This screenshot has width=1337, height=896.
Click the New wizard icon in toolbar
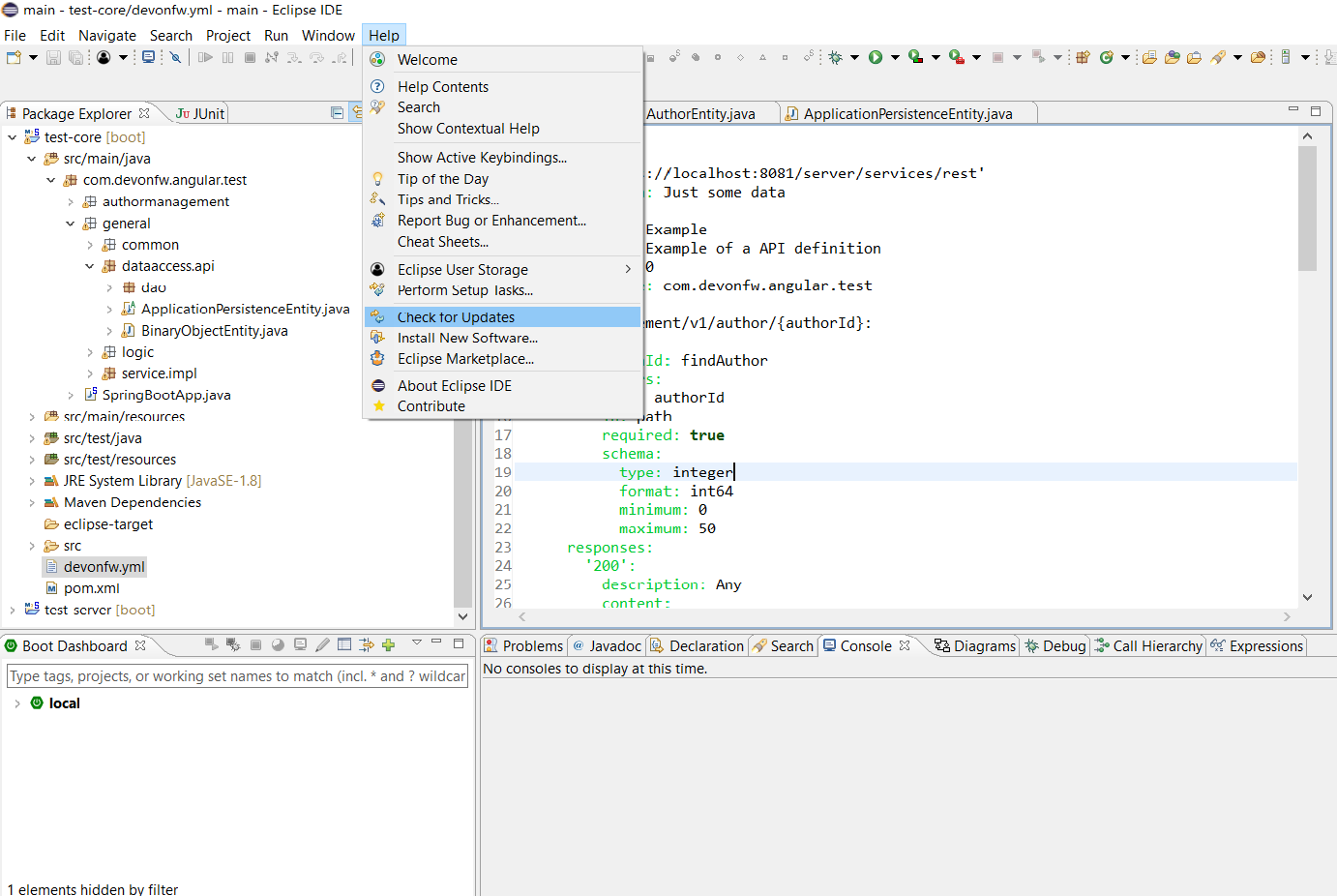(x=14, y=57)
